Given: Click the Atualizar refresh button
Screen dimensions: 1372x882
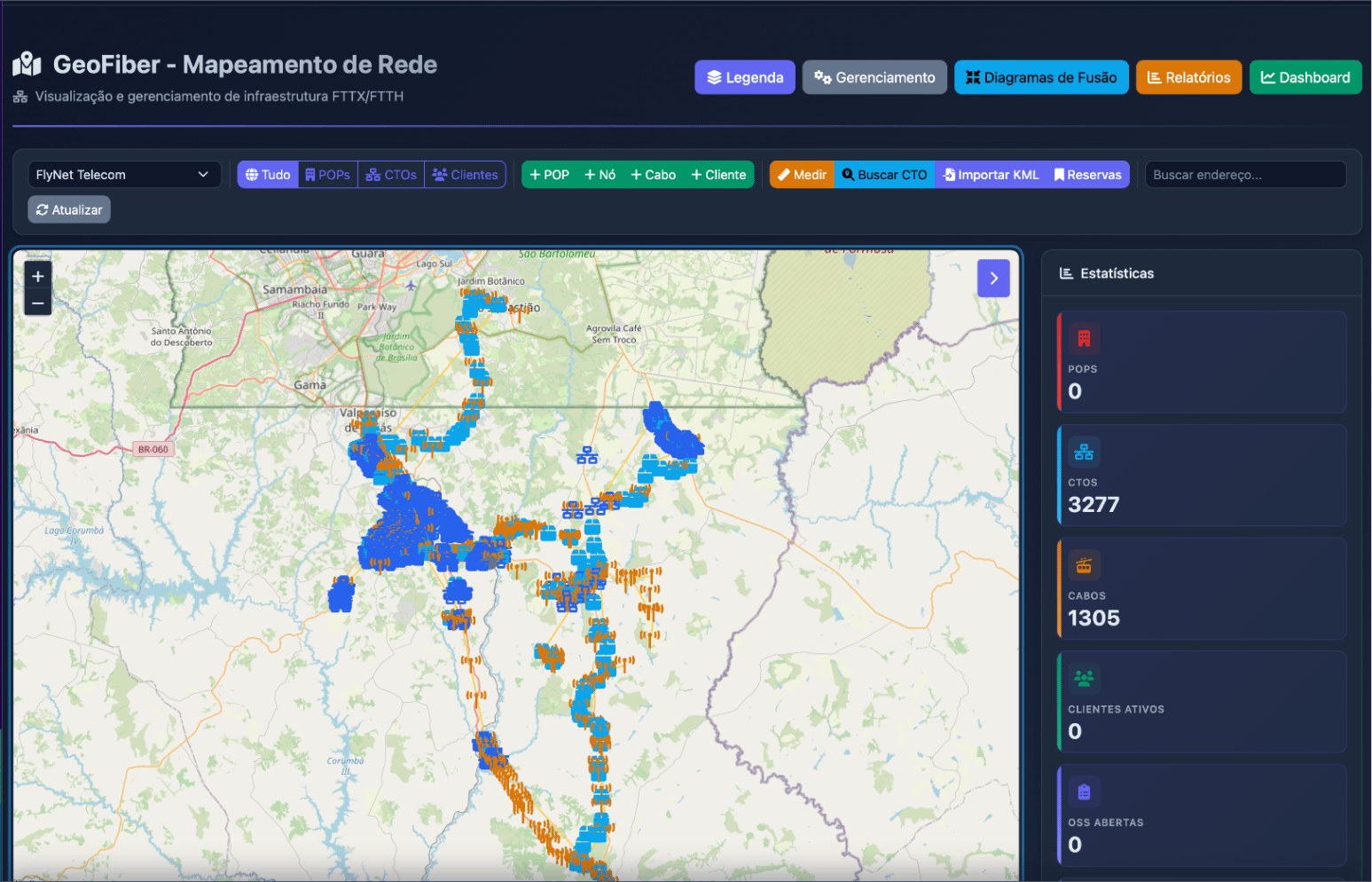Looking at the screenshot, I should 68,209.
